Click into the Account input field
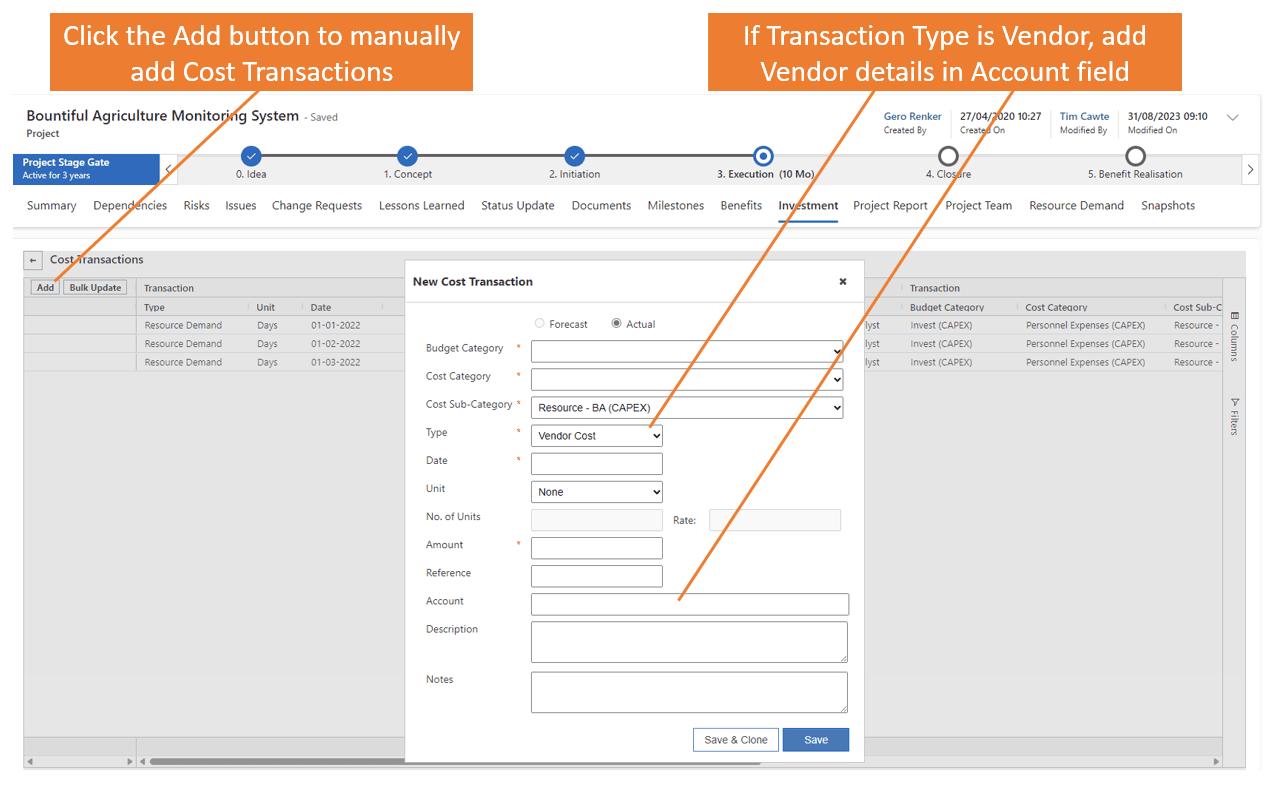The height and width of the screenshot is (787, 1282). coord(689,604)
